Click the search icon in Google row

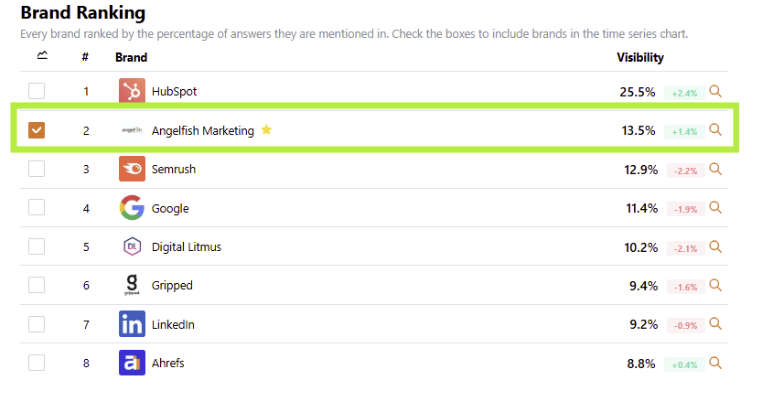click(x=715, y=208)
